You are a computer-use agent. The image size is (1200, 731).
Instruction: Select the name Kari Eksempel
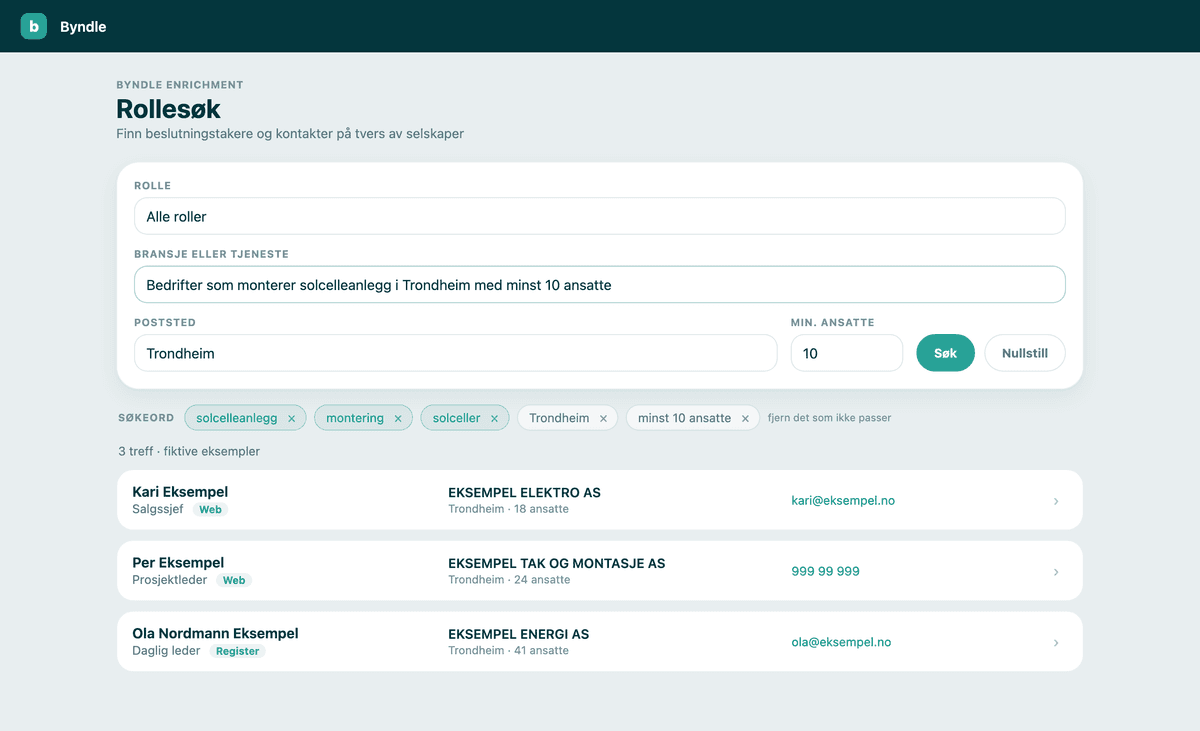pyautogui.click(x=180, y=492)
